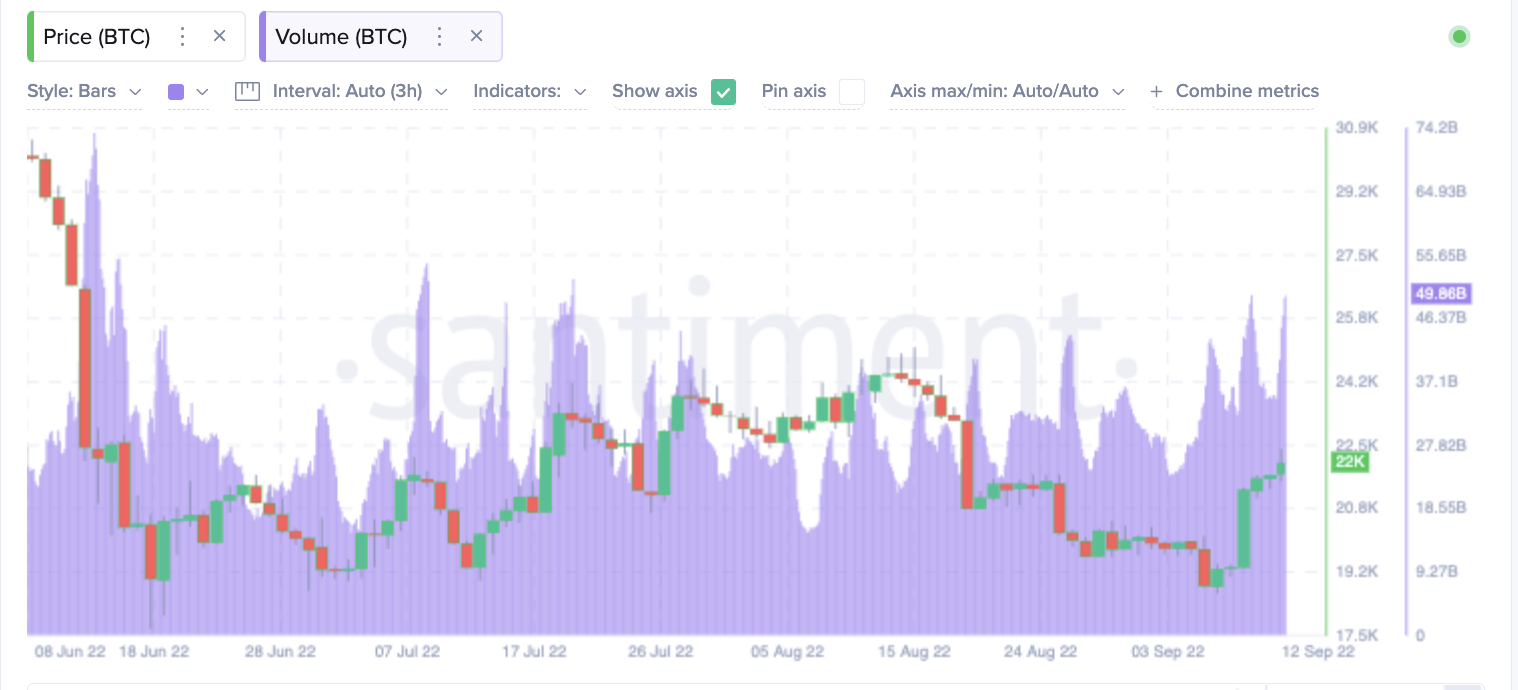1518x690 pixels.
Task: Disable the Show axis checkbox
Action: pos(723,92)
